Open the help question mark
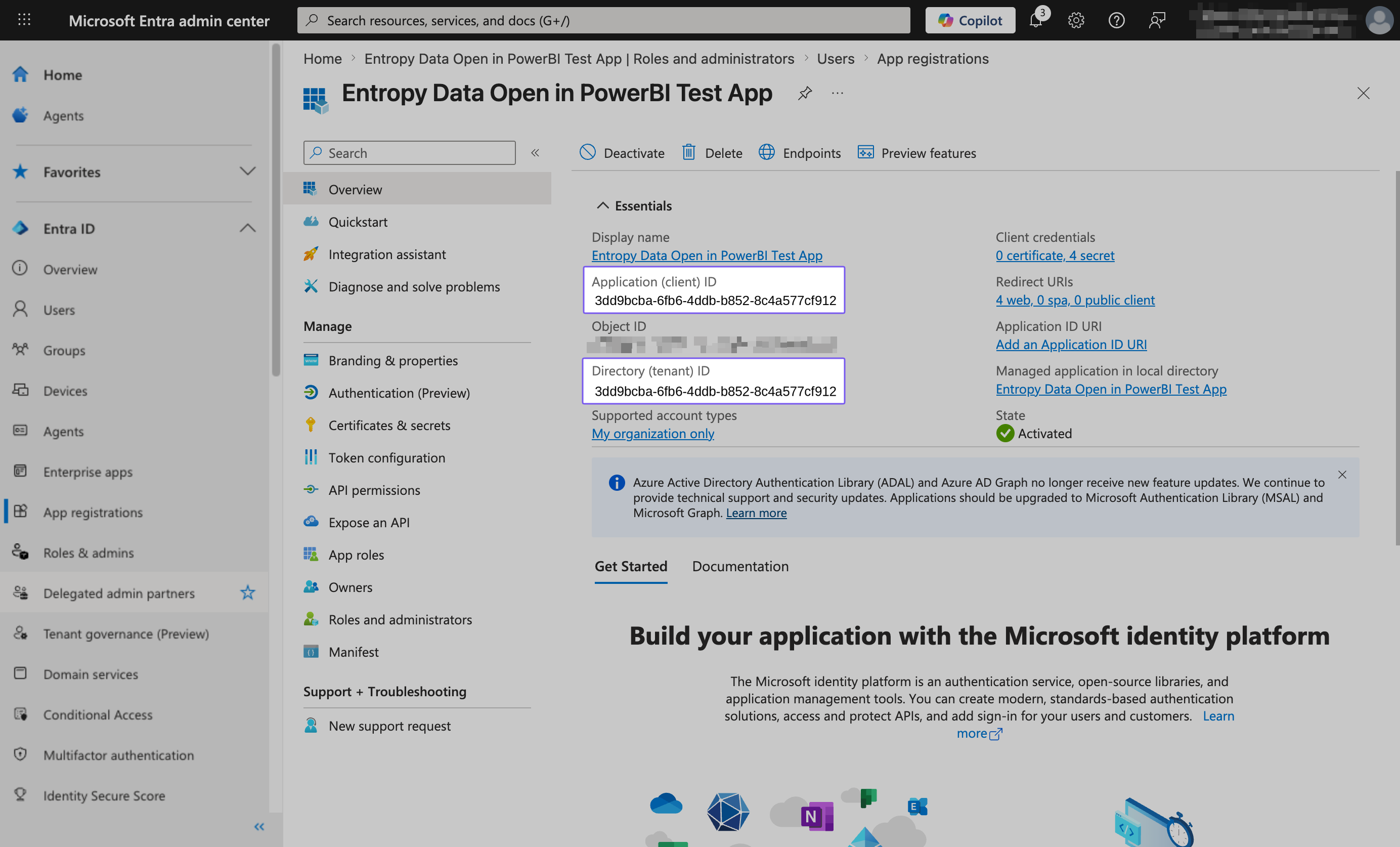 pyautogui.click(x=1116, y=20)
